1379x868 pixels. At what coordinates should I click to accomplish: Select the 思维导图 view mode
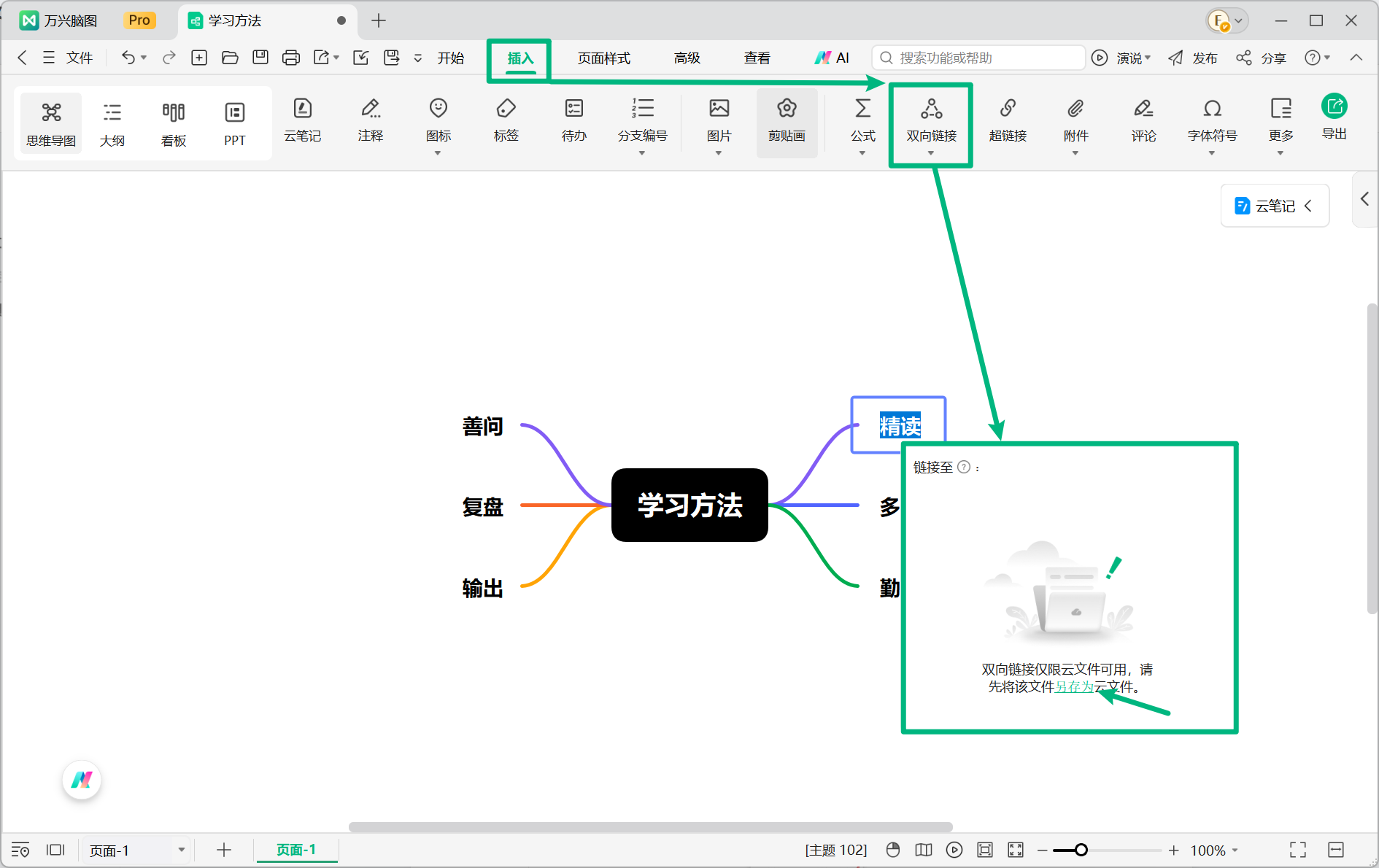51,123
